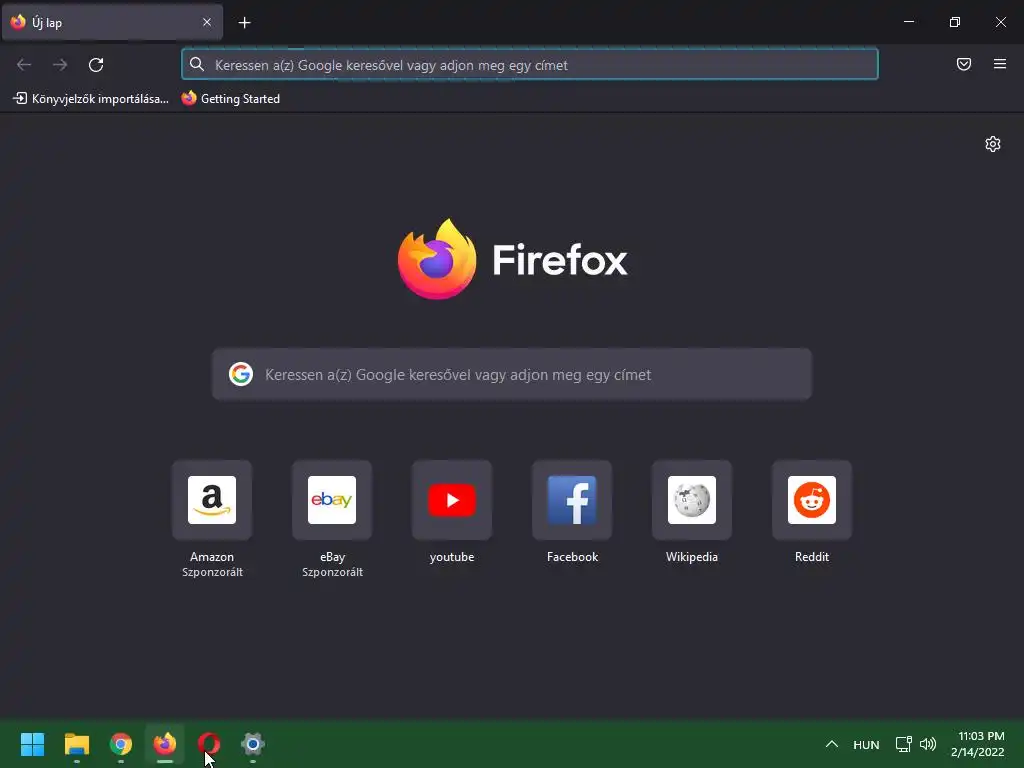Reload the current page
The height and width of the screenshot is (768, 1024).
pyautogui.click(x=96, y=65)
